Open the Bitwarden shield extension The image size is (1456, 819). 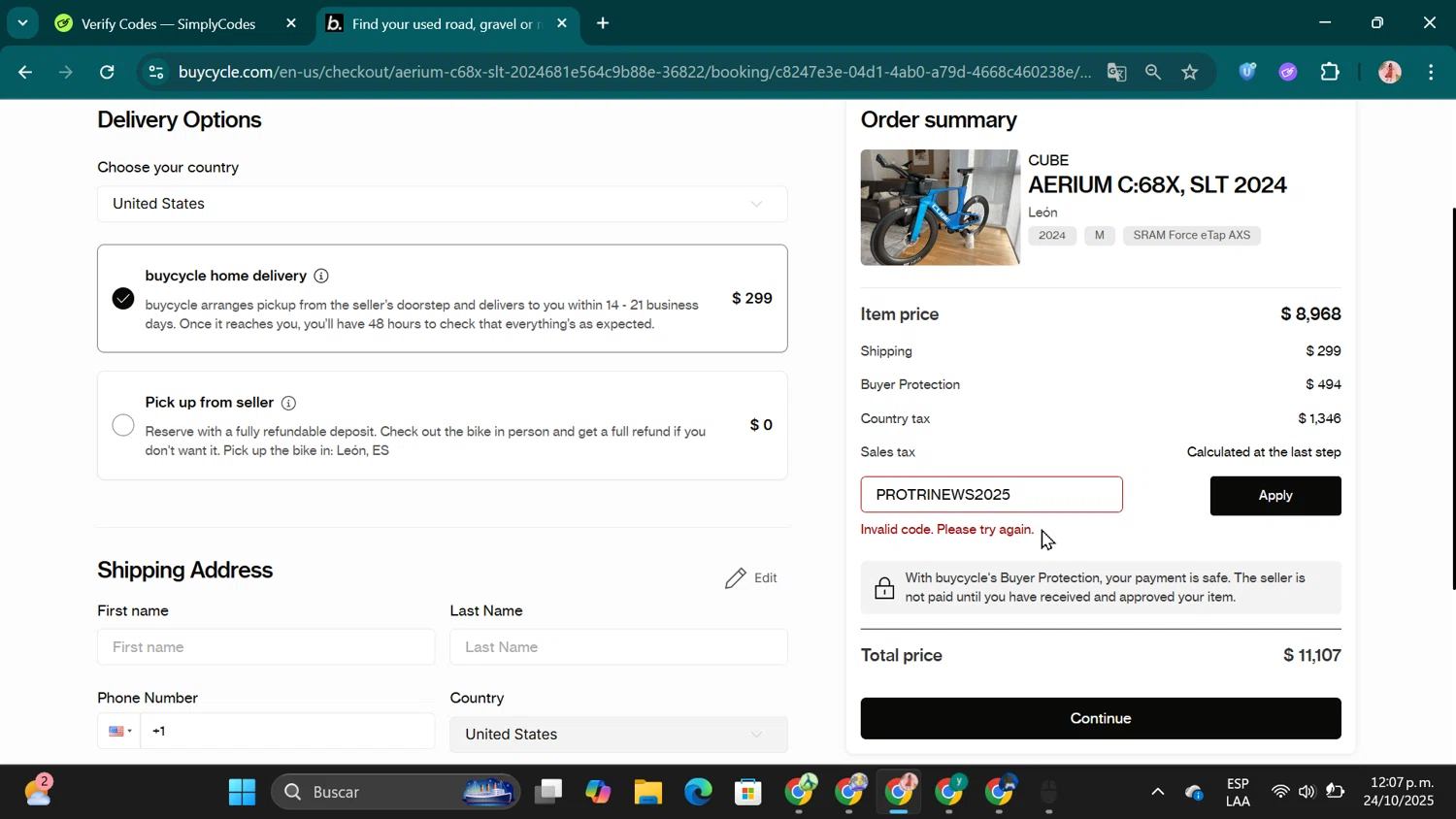click(1247, 72)
